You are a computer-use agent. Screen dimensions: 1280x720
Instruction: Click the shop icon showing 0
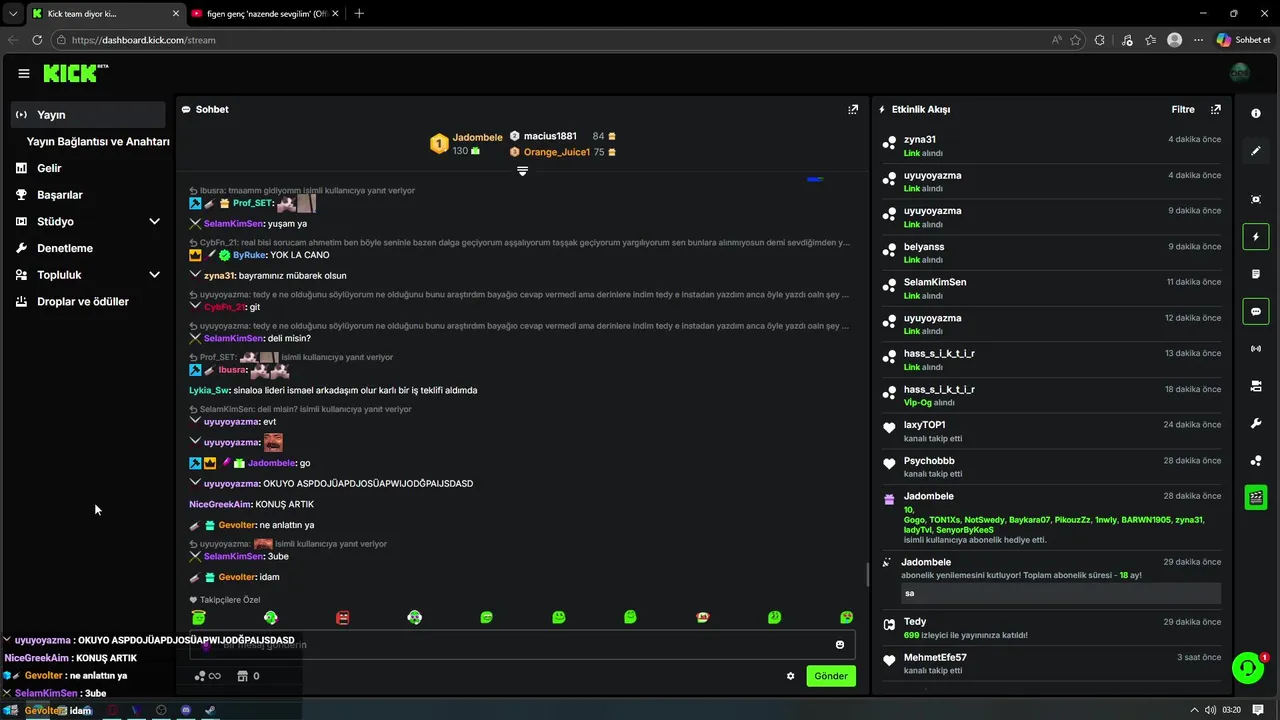[249, 676]
